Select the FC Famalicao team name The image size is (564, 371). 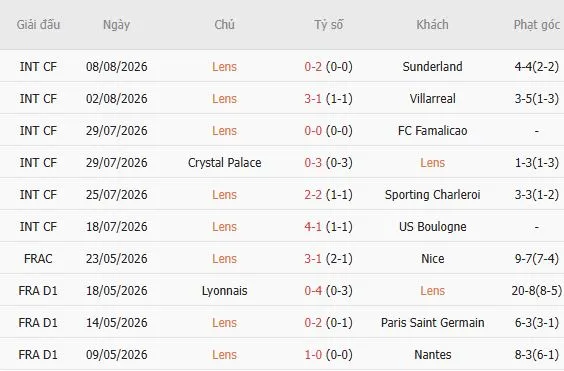432,131
